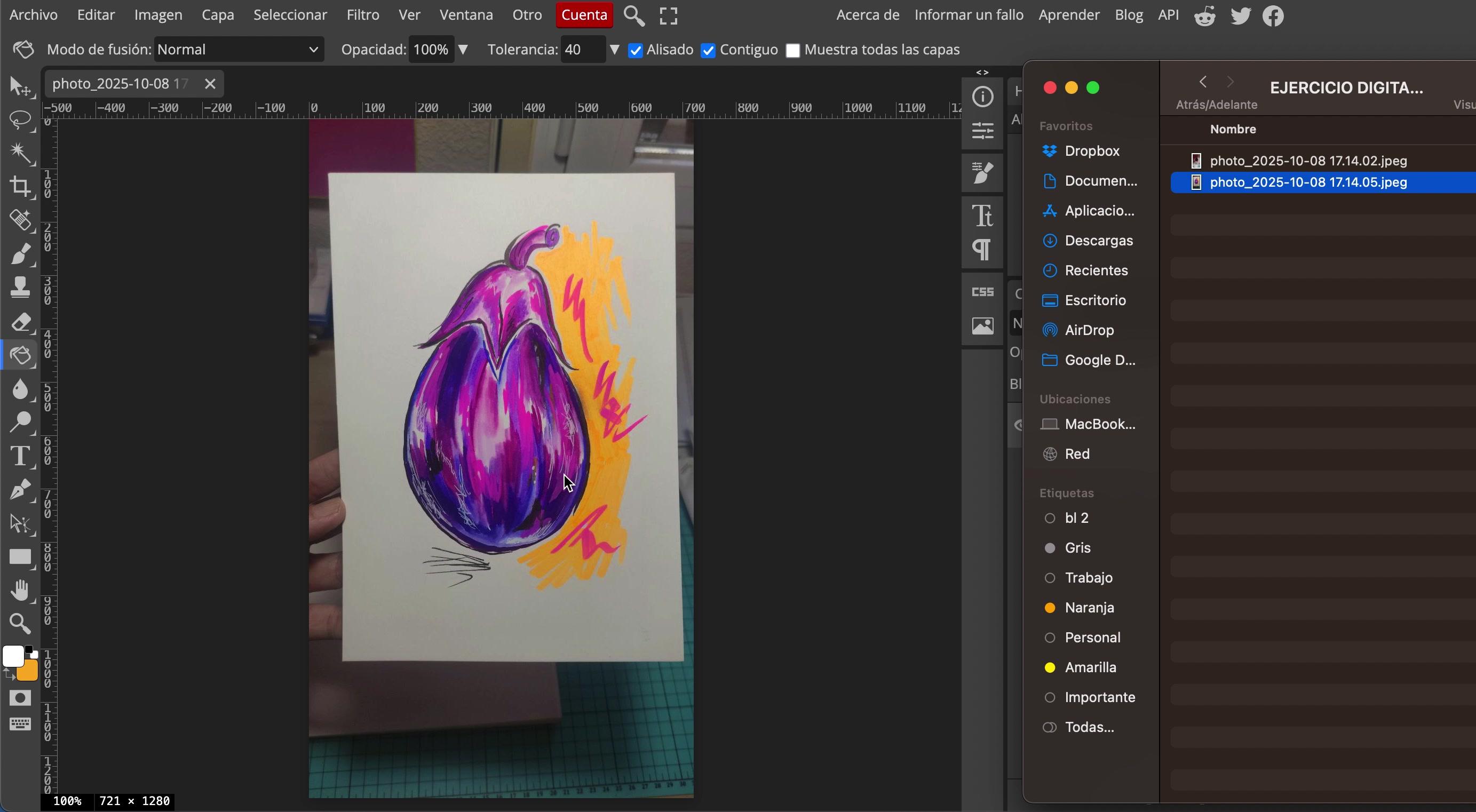Viewport: 1476px width, 812px height.
Task: Expand the Opacidad slider arrow
Action: 463,50
